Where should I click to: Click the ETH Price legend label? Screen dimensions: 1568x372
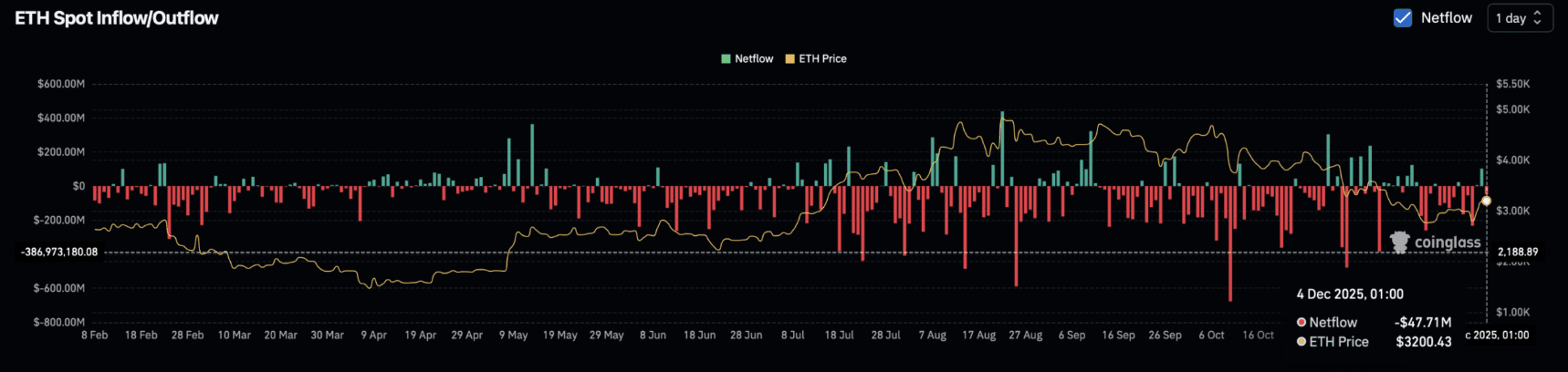pyautogui.click(x=822, y=58)
